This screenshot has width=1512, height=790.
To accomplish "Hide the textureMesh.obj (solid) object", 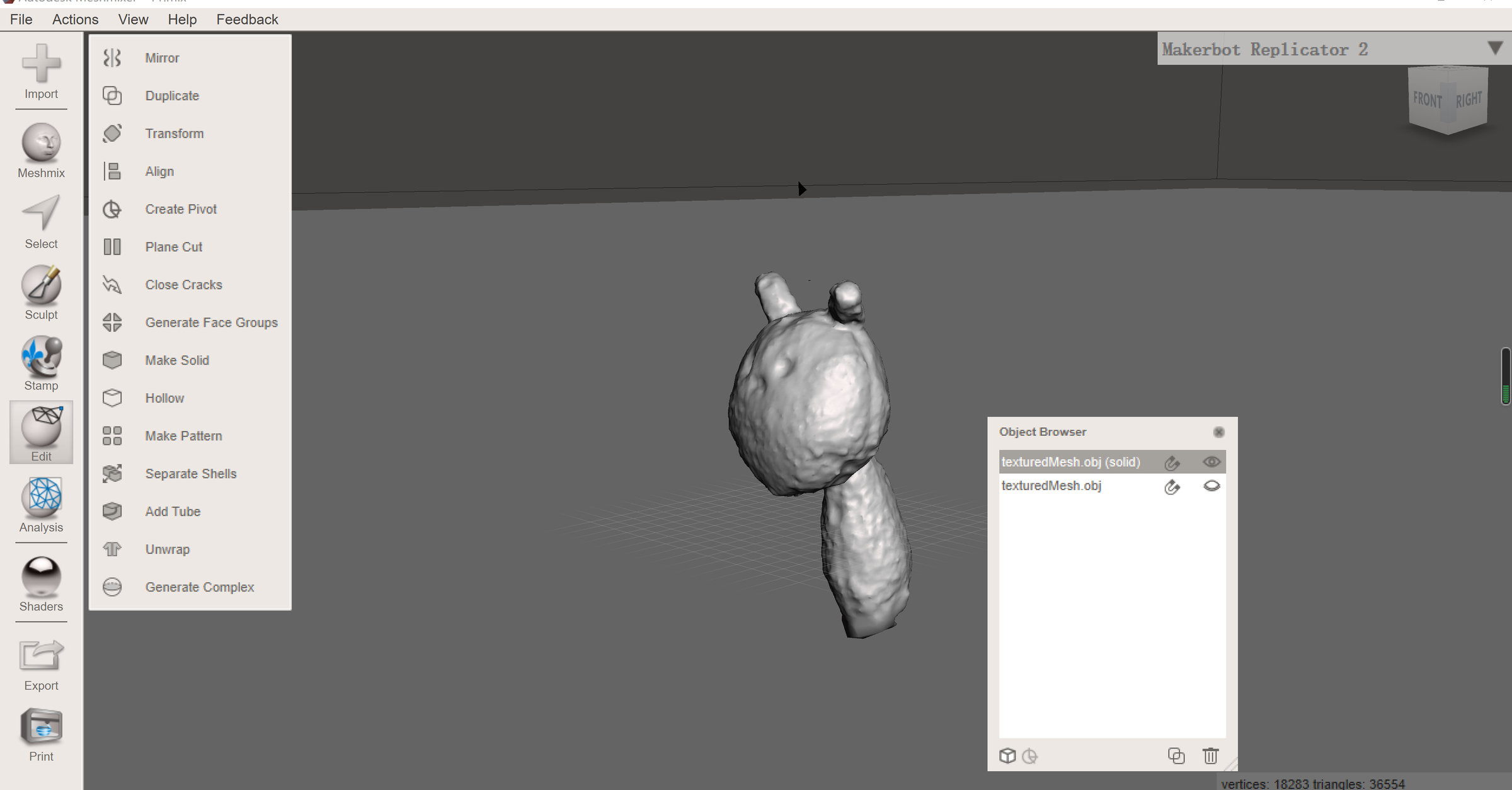I will click(1211, 462).
